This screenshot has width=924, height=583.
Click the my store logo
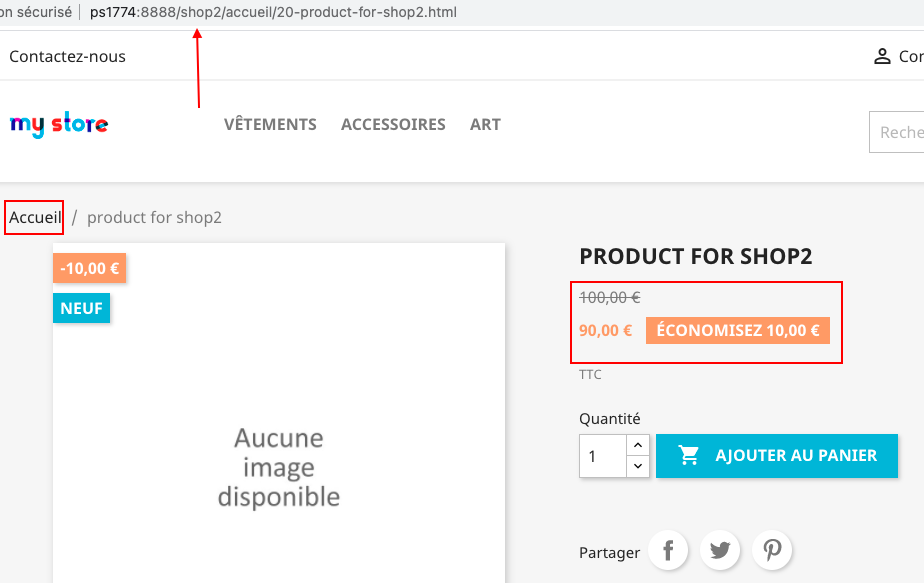coord(58,123)
